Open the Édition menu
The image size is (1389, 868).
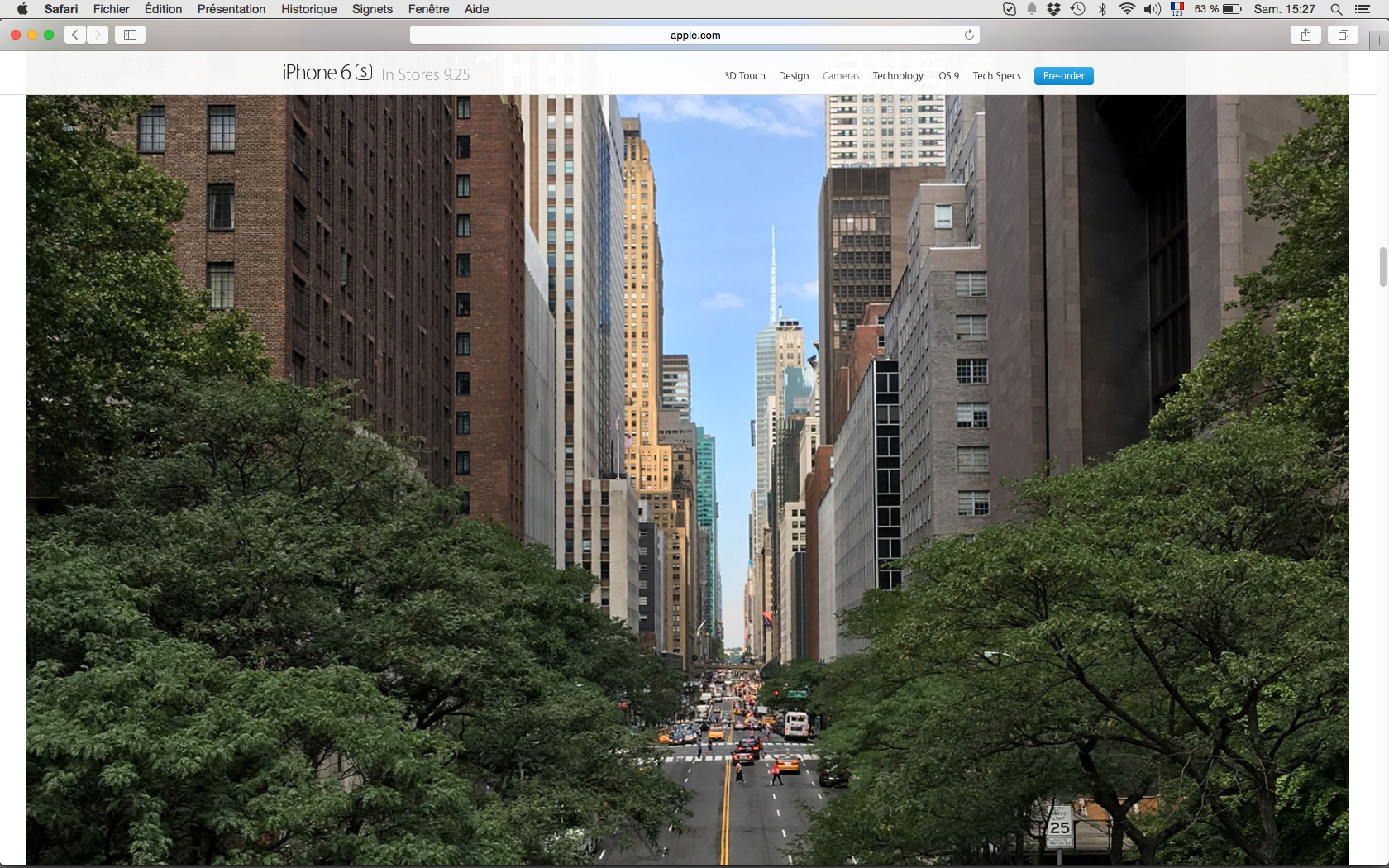pos(164,9)
